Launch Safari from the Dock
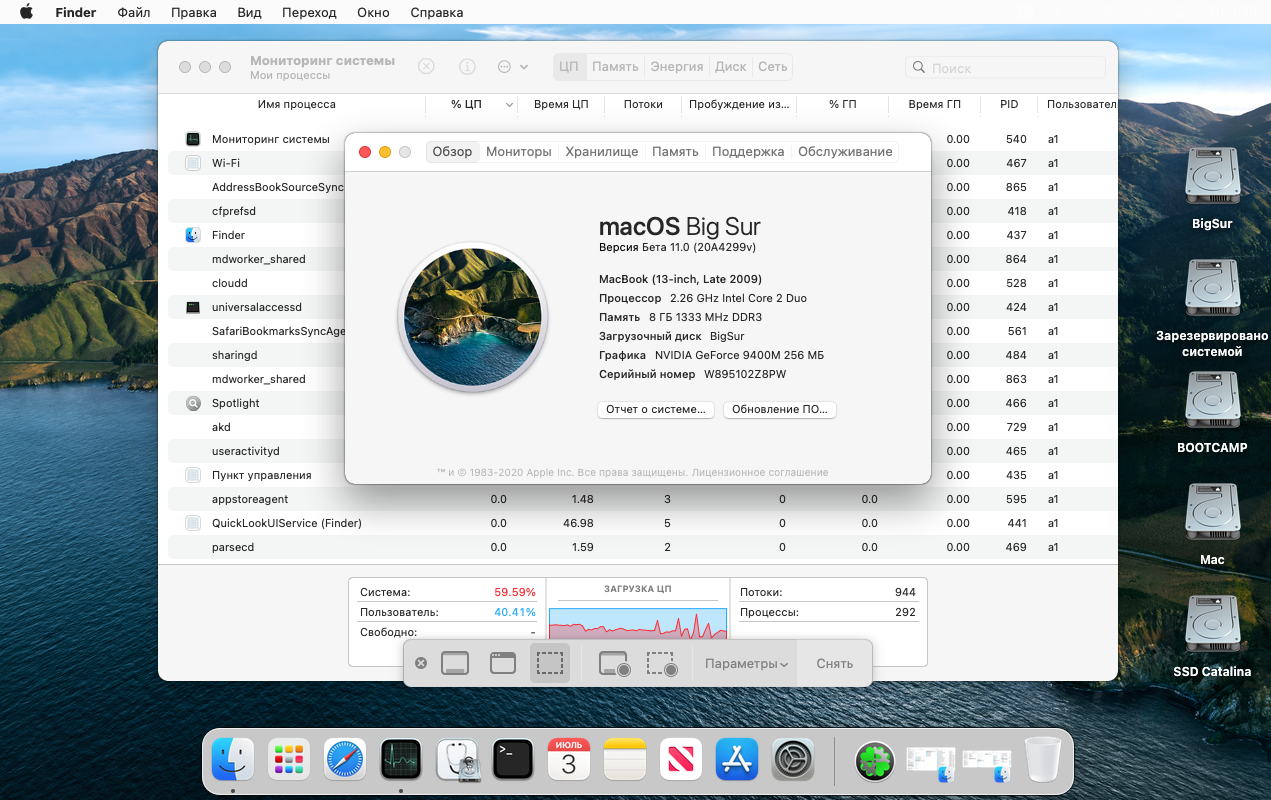Screen dimensions: 1271x800 345,761
